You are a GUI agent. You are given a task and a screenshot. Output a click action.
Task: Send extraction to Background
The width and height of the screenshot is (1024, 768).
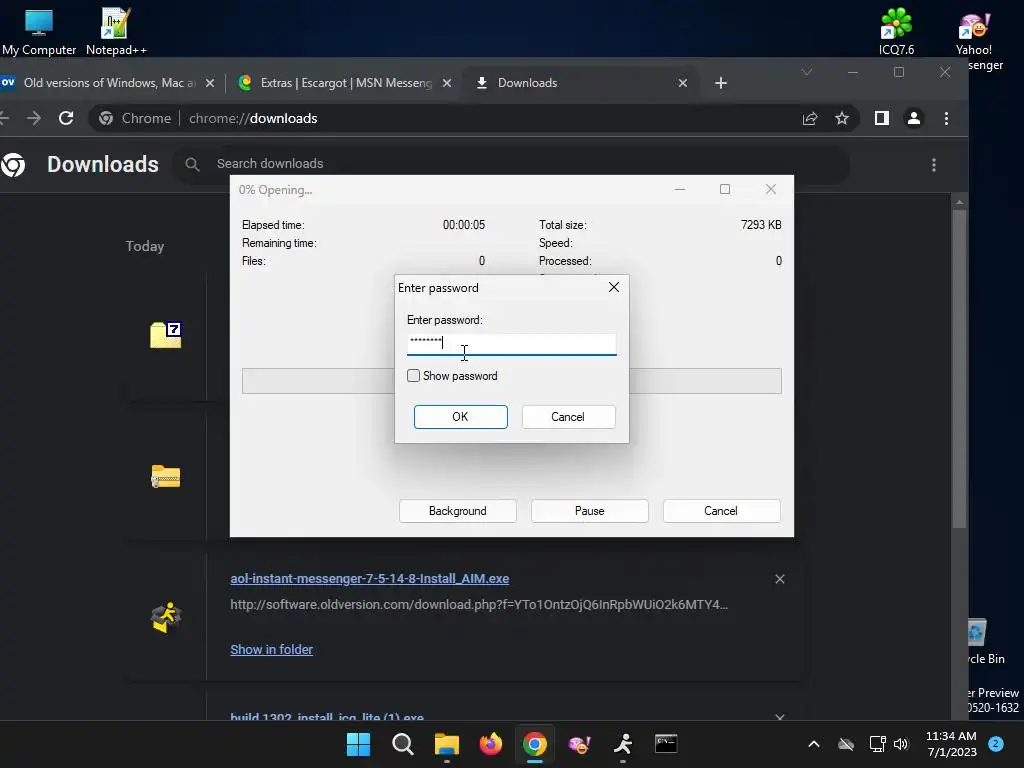[458, 511]
